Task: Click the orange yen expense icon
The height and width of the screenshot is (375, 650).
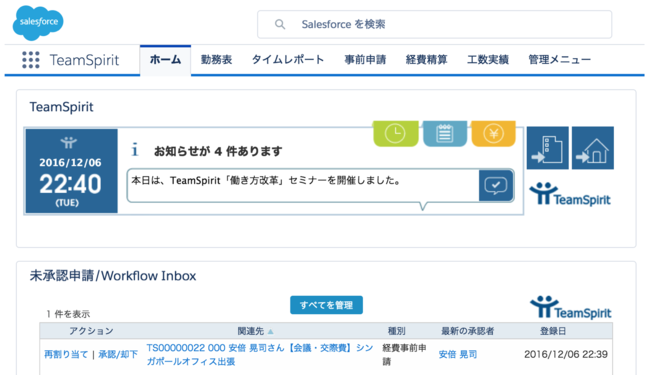Action: 493,133
